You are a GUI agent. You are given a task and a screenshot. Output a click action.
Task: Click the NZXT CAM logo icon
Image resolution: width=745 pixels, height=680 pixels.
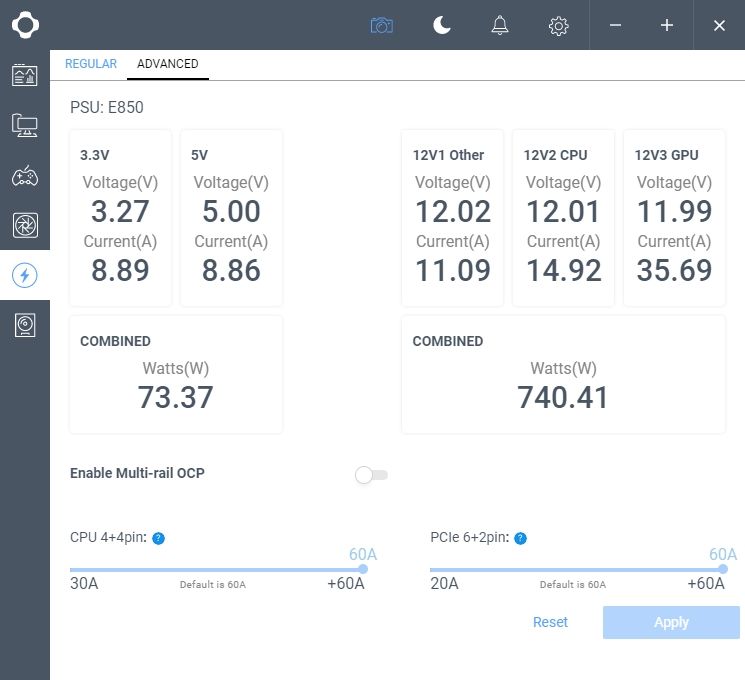click(x=25, y=25)
